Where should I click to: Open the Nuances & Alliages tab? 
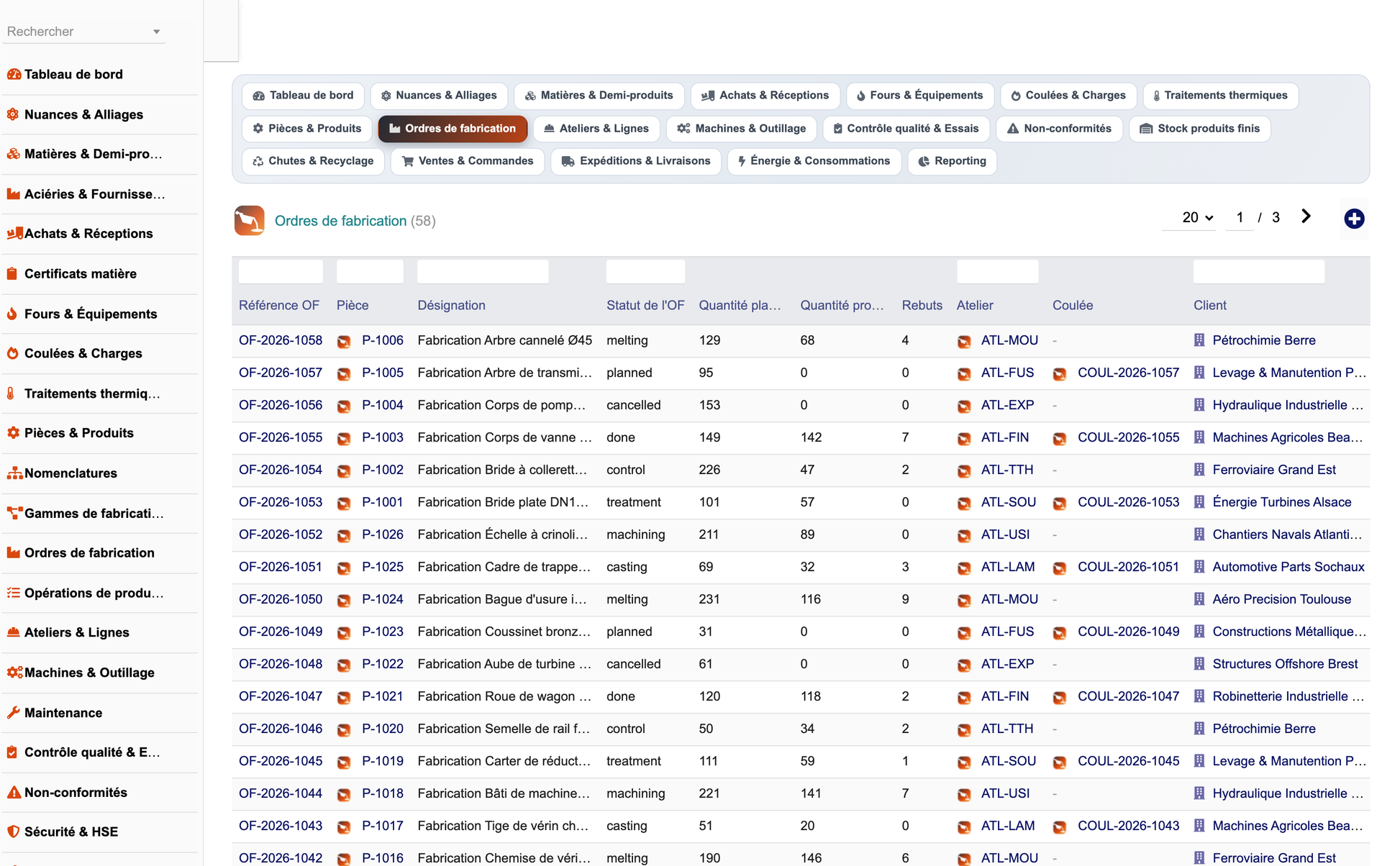(439, 96)
